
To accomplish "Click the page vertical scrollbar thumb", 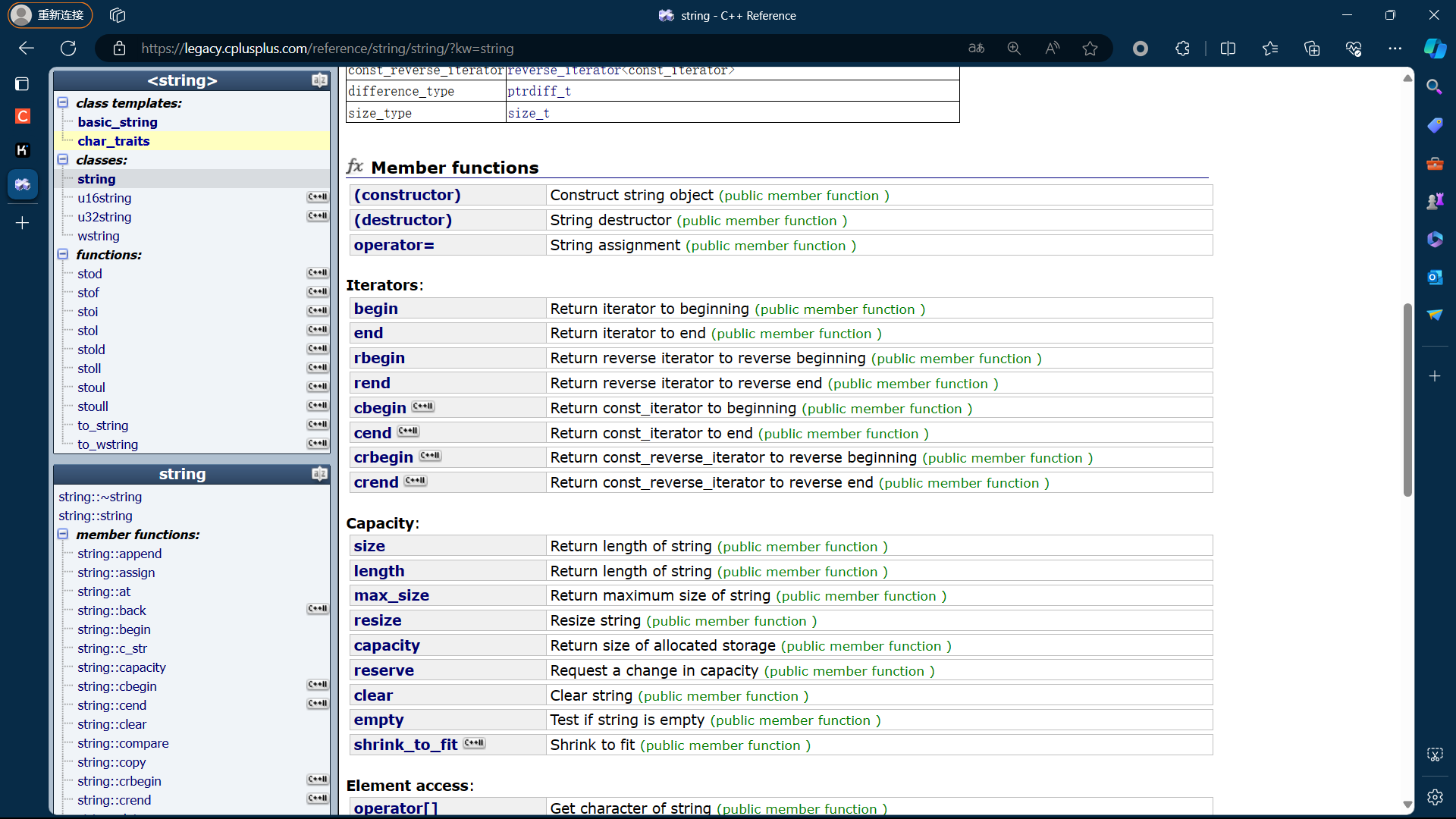I will coord(1407,400).
